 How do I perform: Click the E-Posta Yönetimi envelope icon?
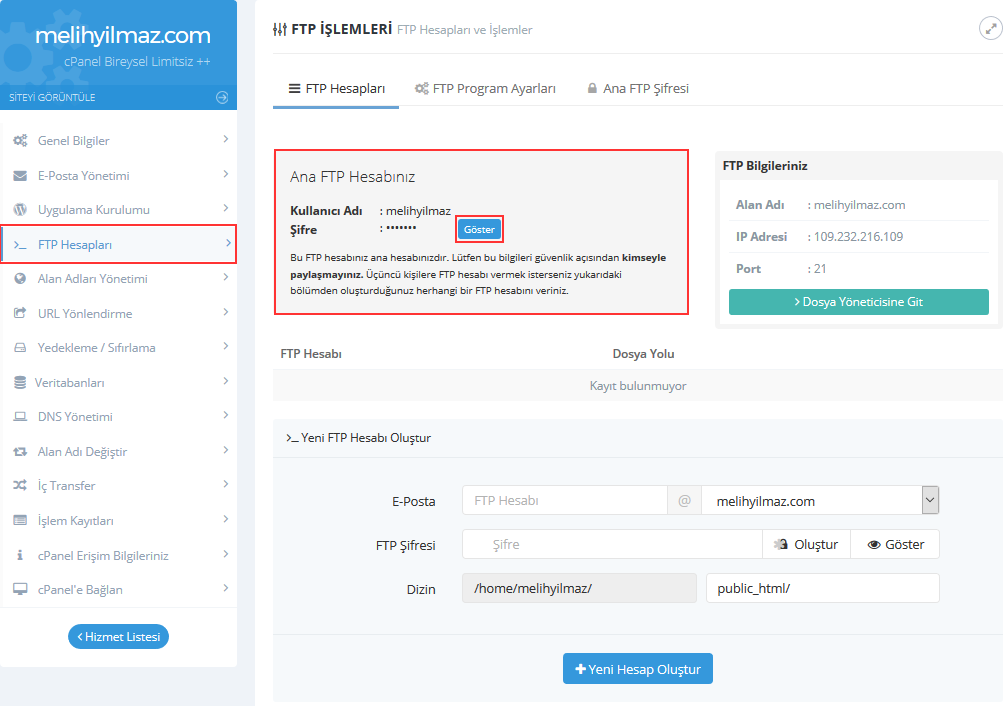coord(20,176)
